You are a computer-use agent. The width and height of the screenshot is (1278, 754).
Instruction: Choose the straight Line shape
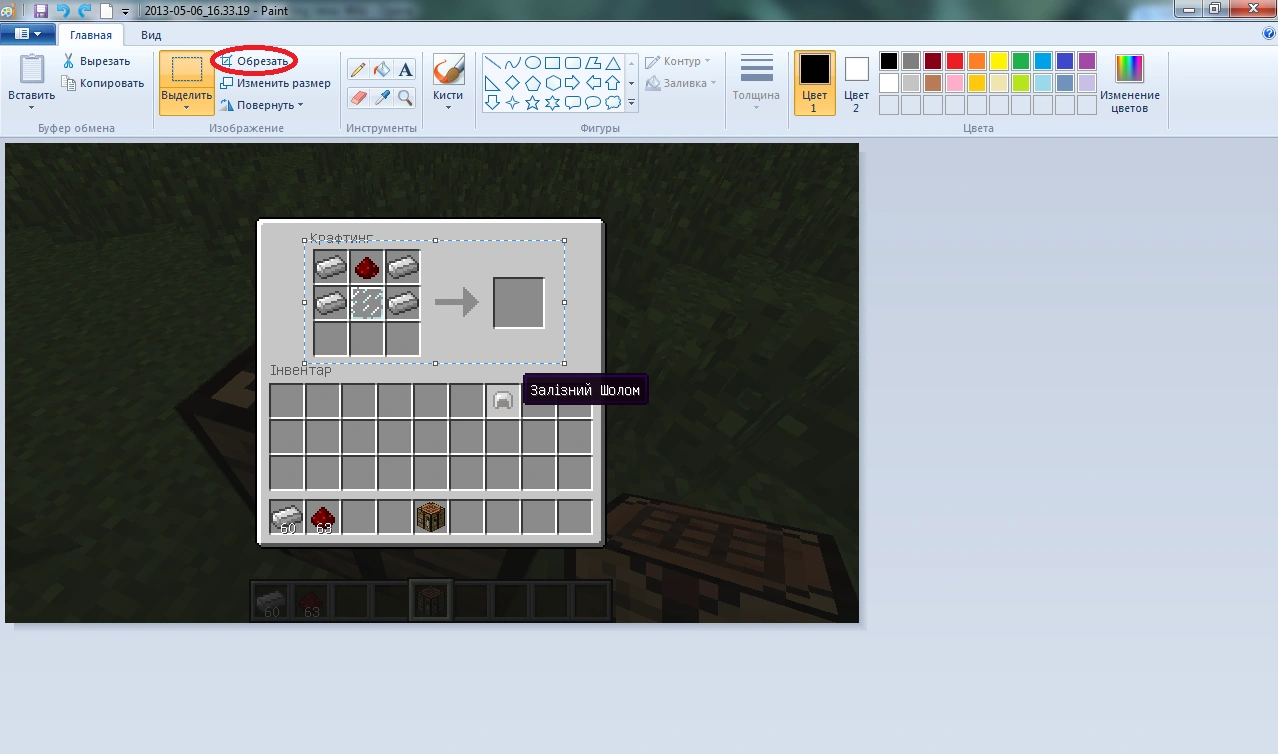click(x=493, y=62)
